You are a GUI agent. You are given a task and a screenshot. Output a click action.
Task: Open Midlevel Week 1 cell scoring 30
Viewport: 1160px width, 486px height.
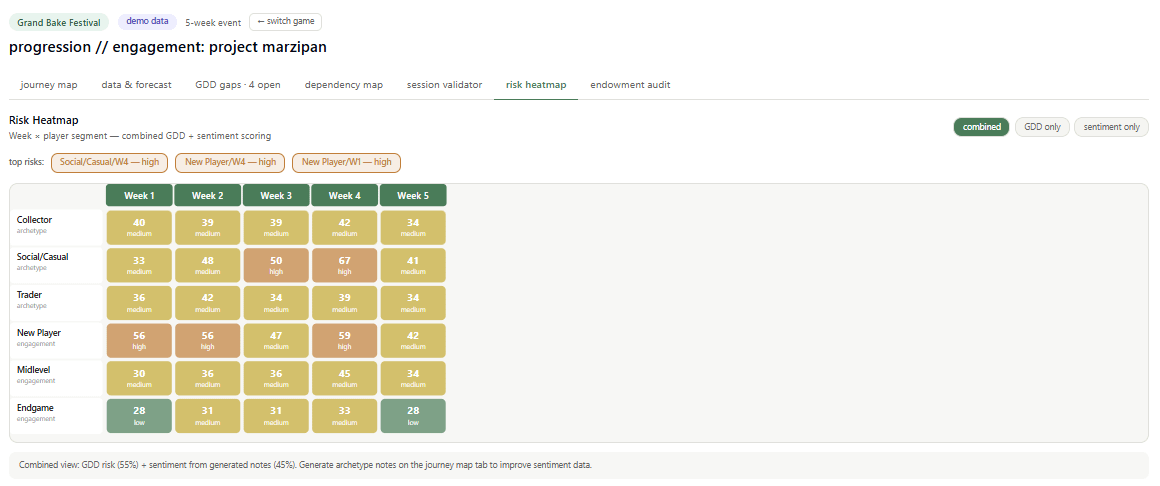[139, 378]
